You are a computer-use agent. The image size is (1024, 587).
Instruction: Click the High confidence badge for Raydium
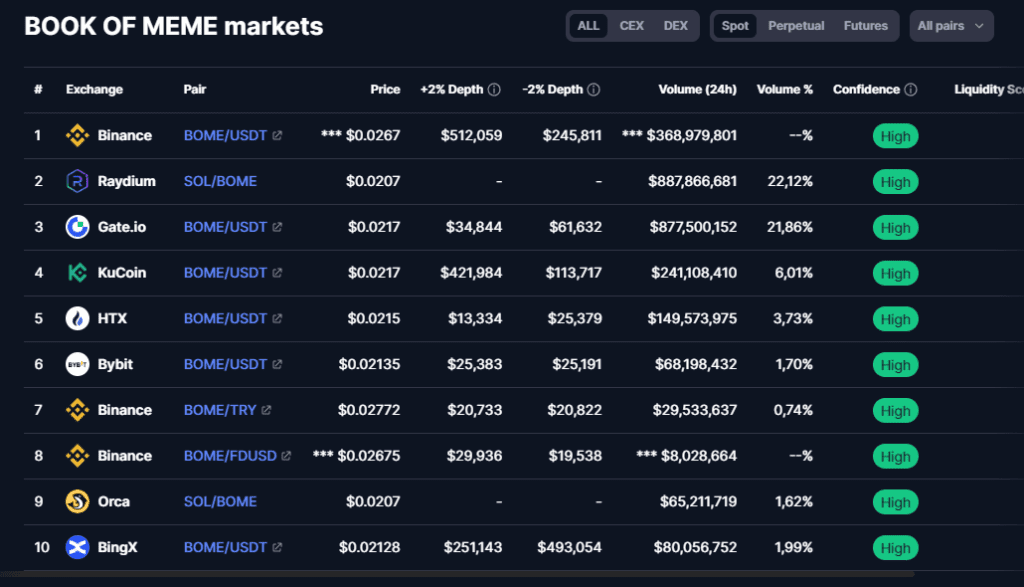coord(895,182)
